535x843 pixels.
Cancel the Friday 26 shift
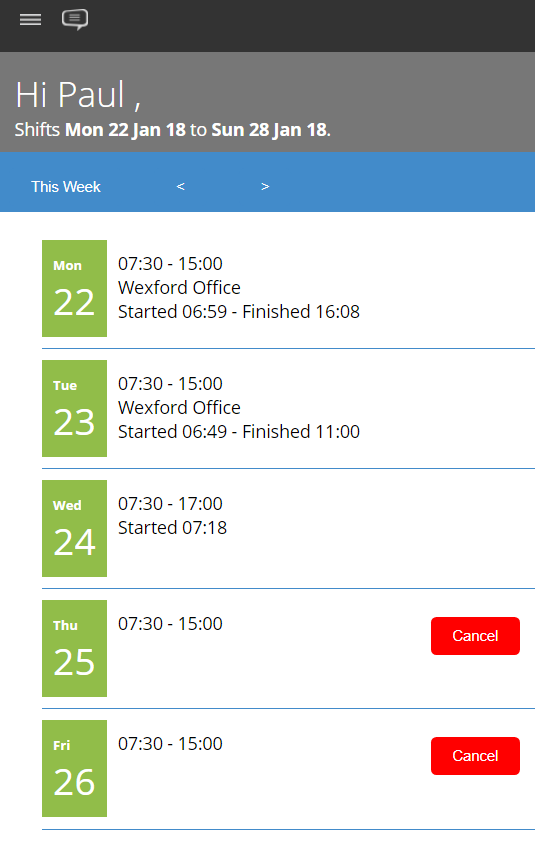(475, 756)
